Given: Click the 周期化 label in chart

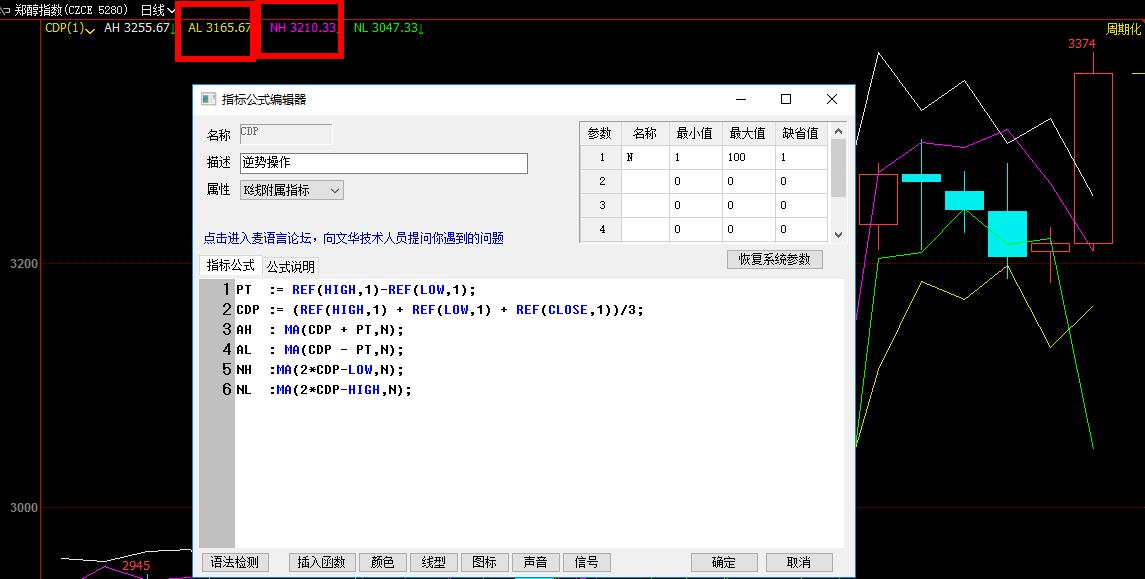Looking at the screenshot, I should click(1123, 29).
